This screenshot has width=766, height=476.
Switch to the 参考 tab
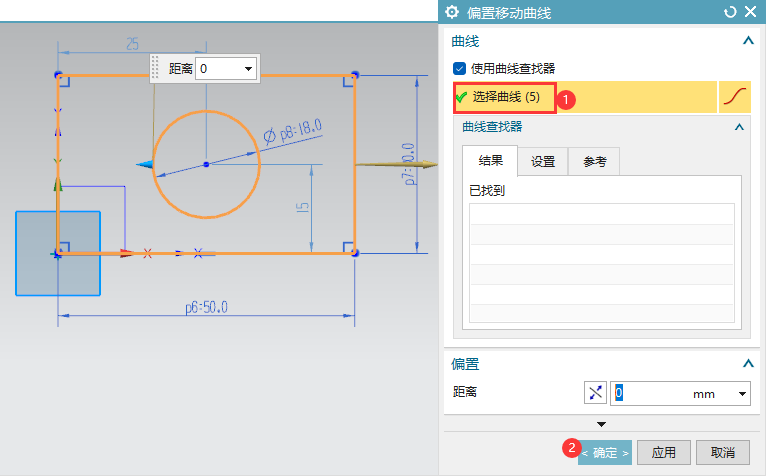[x=594, y=161]
